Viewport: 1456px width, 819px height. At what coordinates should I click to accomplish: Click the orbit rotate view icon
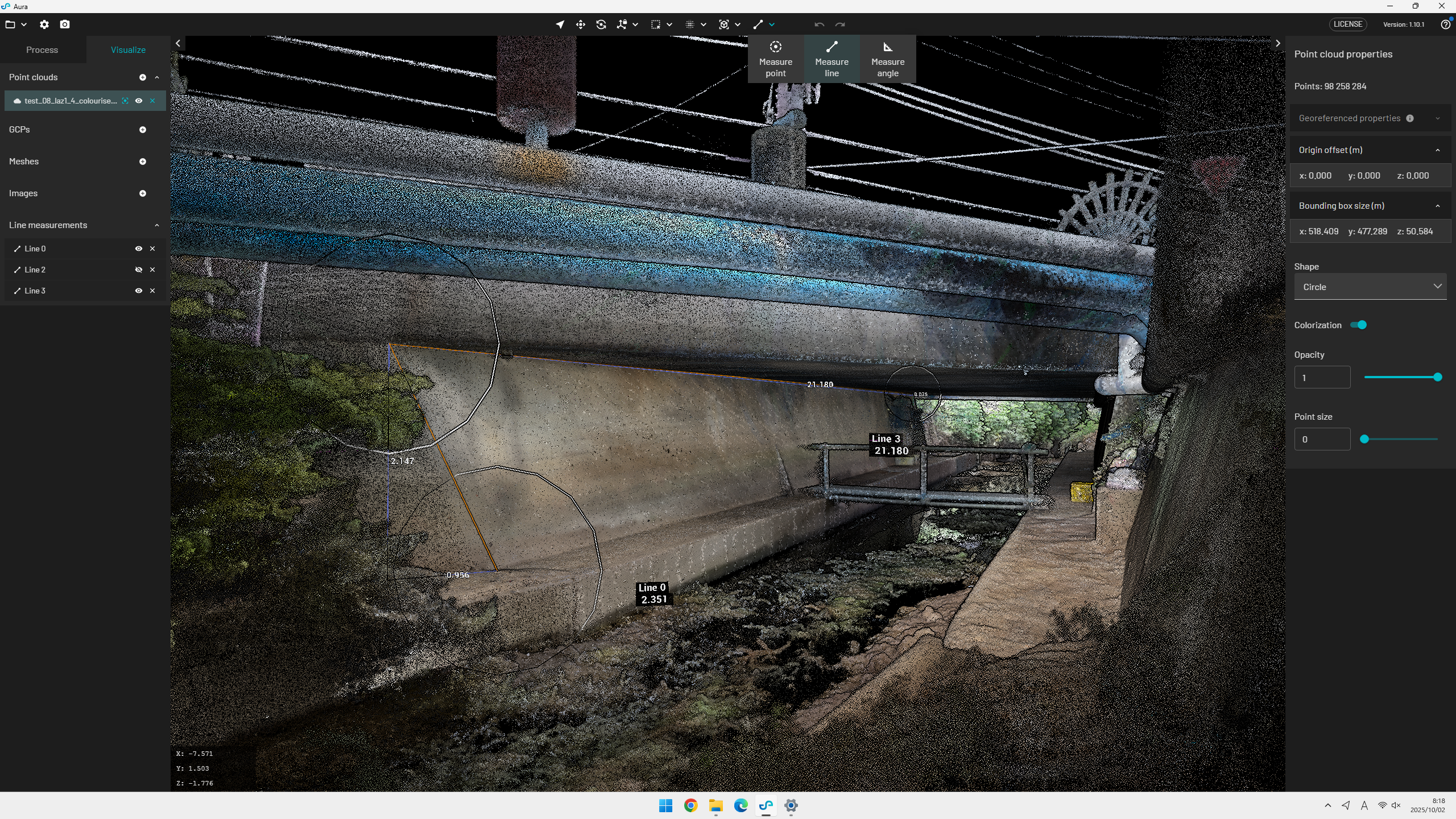[601, 24]
